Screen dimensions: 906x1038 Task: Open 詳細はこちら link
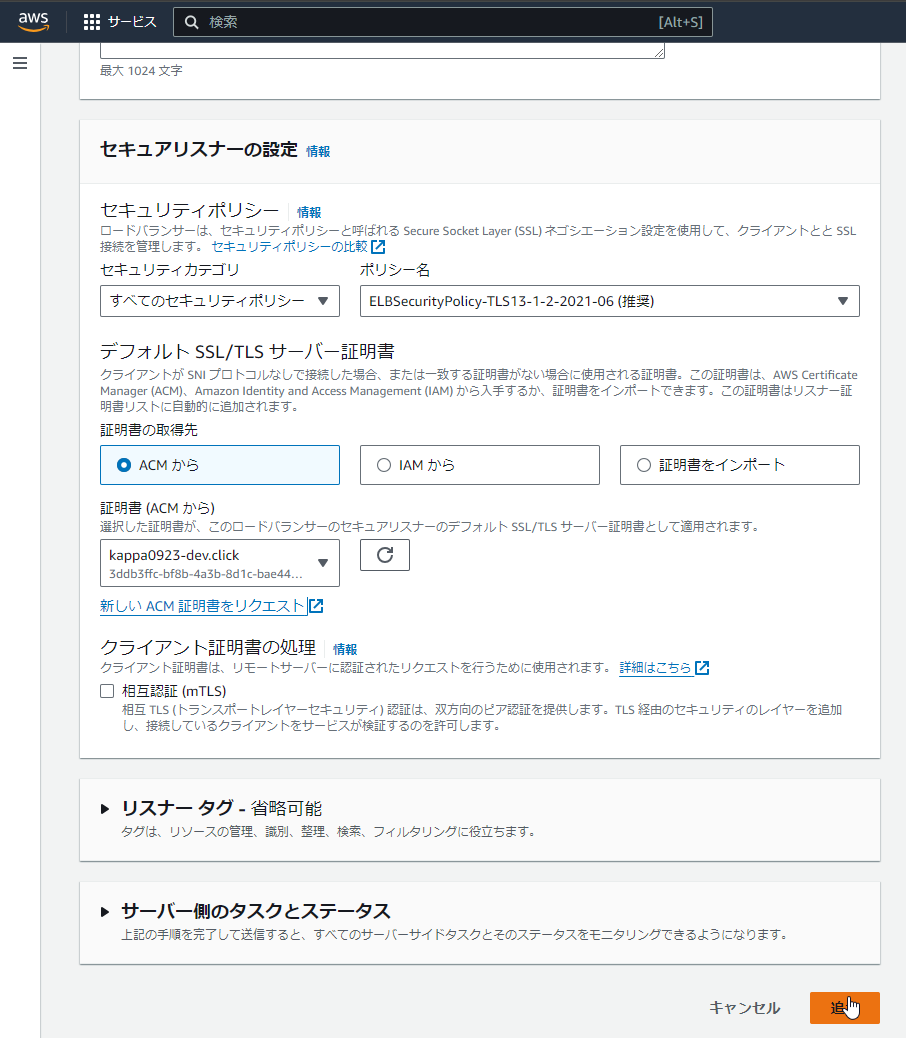point(655,667)
